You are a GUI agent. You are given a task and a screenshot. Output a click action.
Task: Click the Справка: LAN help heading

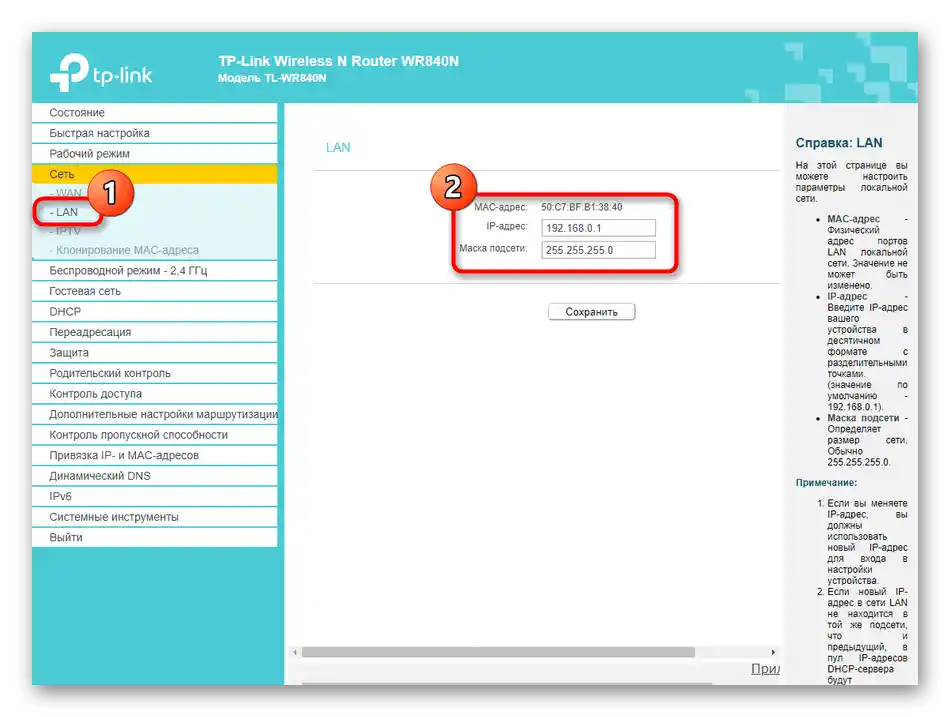pyautogui.click(x=839, y=143)
